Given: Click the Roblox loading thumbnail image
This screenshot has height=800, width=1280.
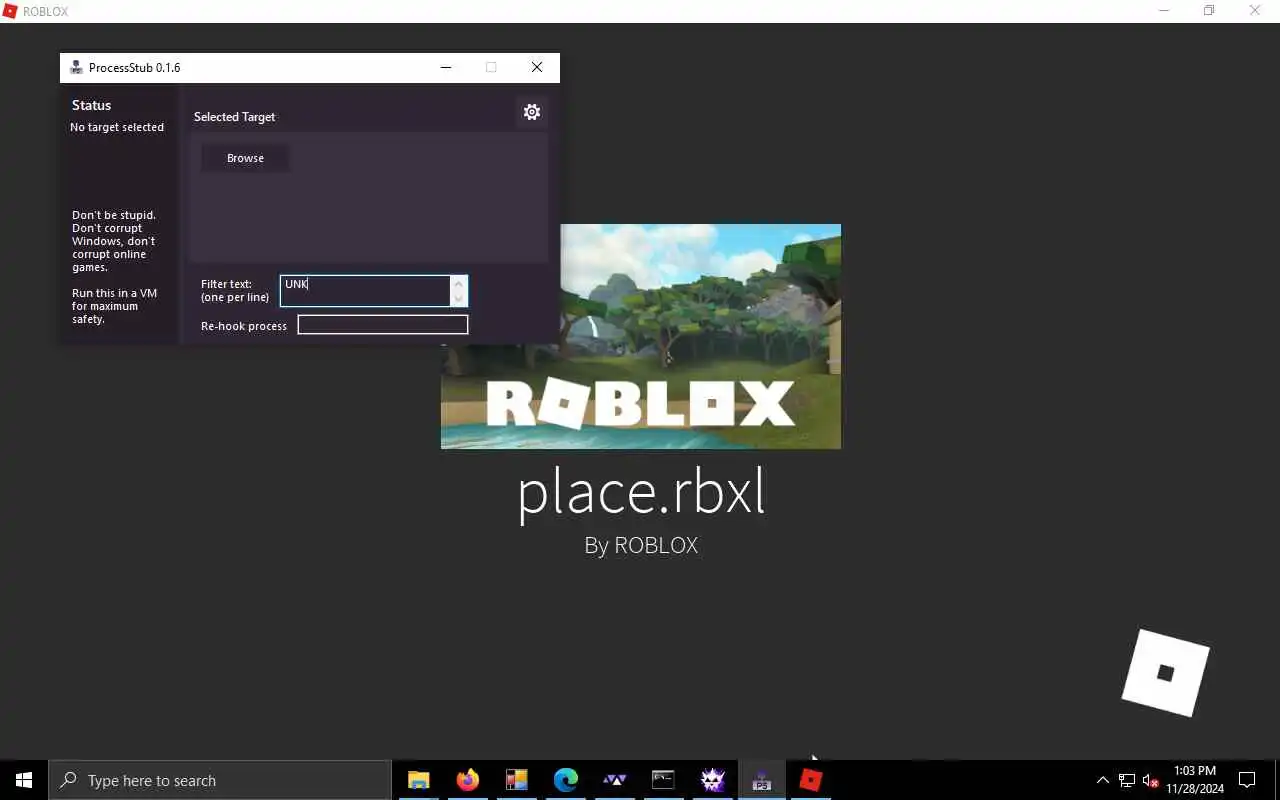Looking at the screenshot, I should point(641,336).
